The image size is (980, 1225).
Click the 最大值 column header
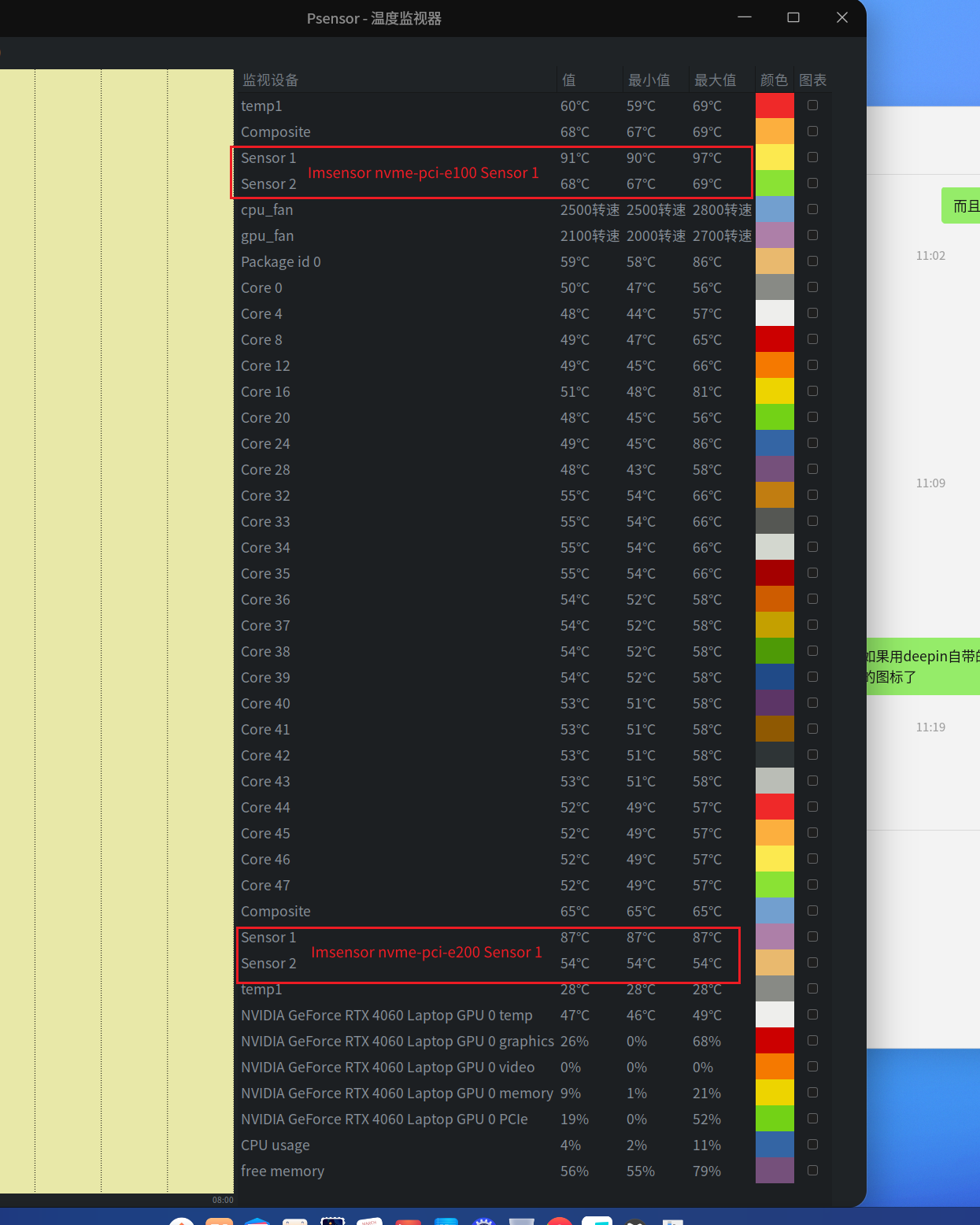point(715,80)
